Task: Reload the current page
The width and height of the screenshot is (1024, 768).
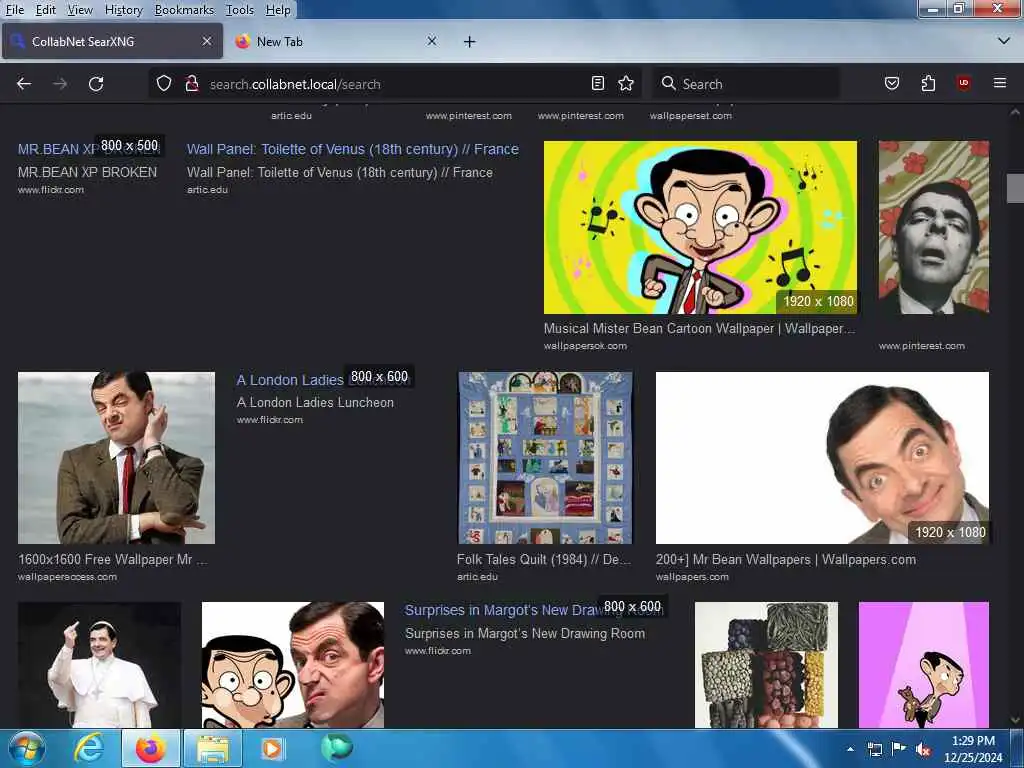Action: [x=96, y=84]
